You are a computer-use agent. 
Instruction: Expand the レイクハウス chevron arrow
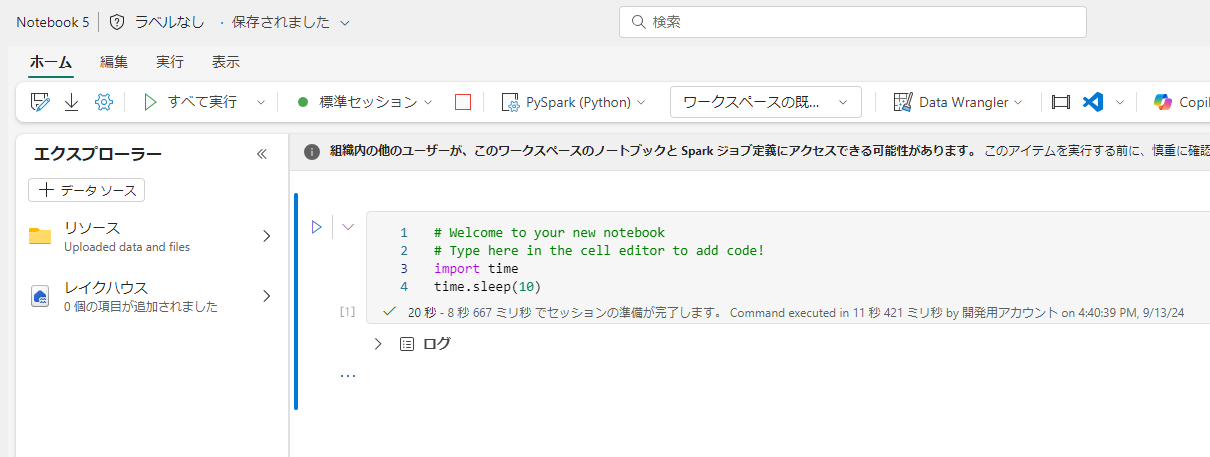pos(266,296)
